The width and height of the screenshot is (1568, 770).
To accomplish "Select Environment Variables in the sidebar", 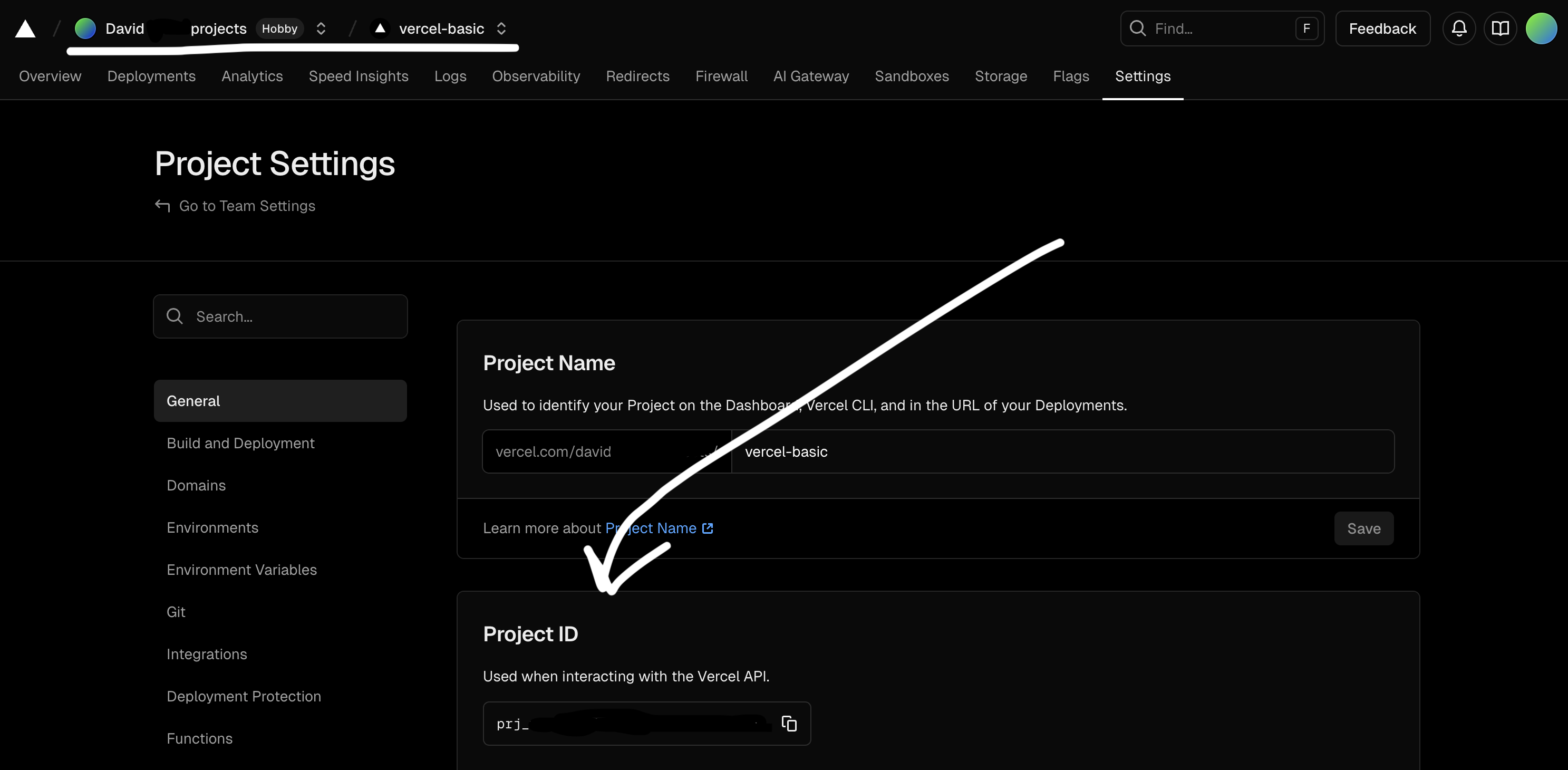I will pos(241,570).
